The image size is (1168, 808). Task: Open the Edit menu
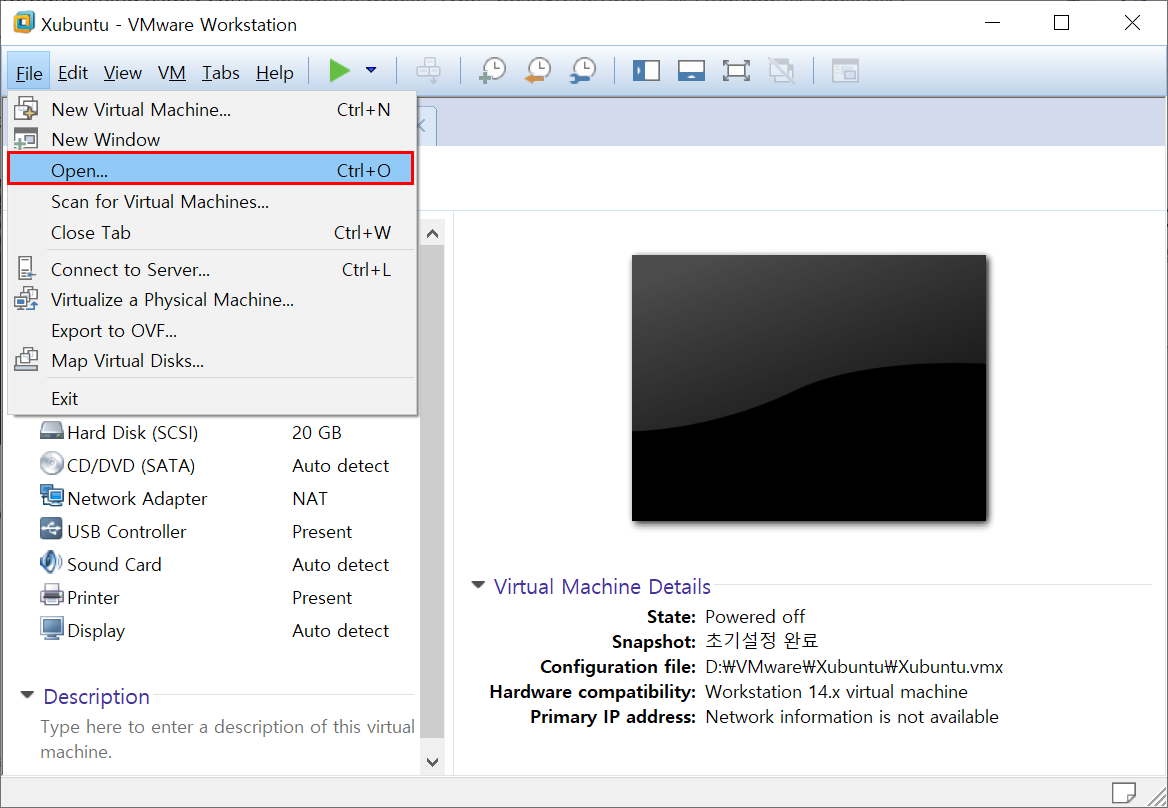click(x=73, y=73)
